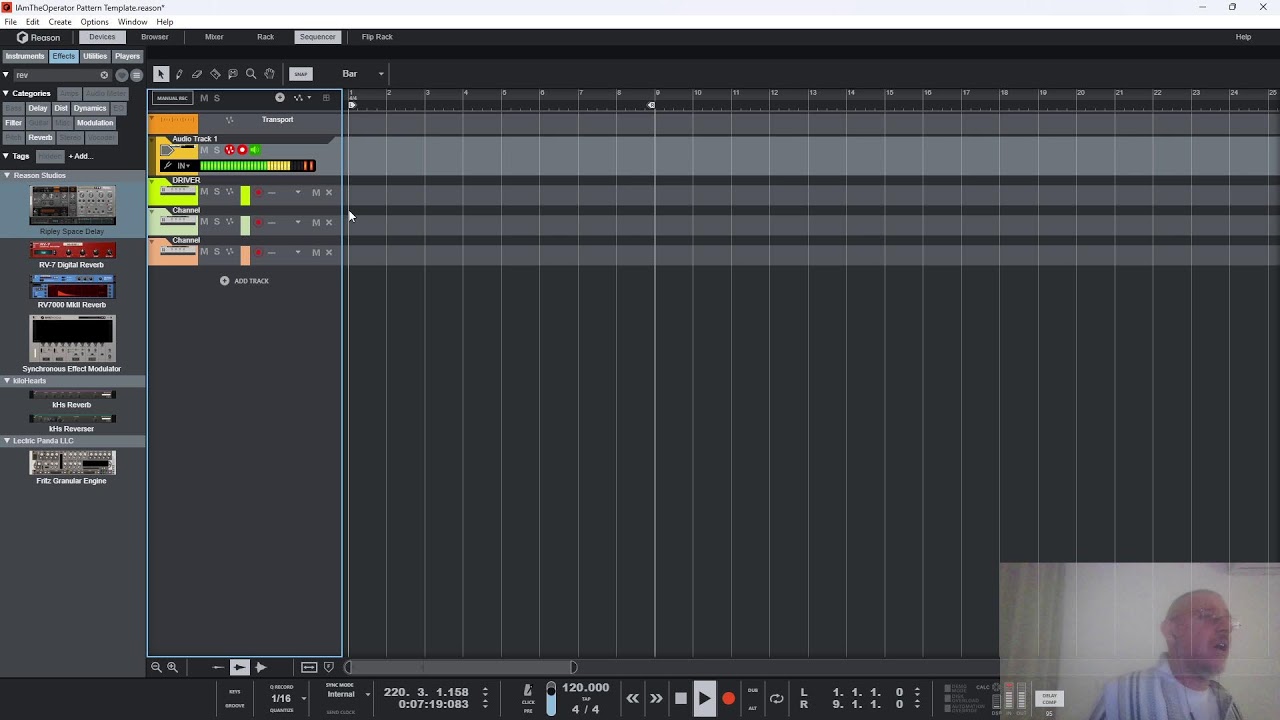Select the Reverb category filter
Viewport: 1280px width, 720px height.
pos(40,137)
